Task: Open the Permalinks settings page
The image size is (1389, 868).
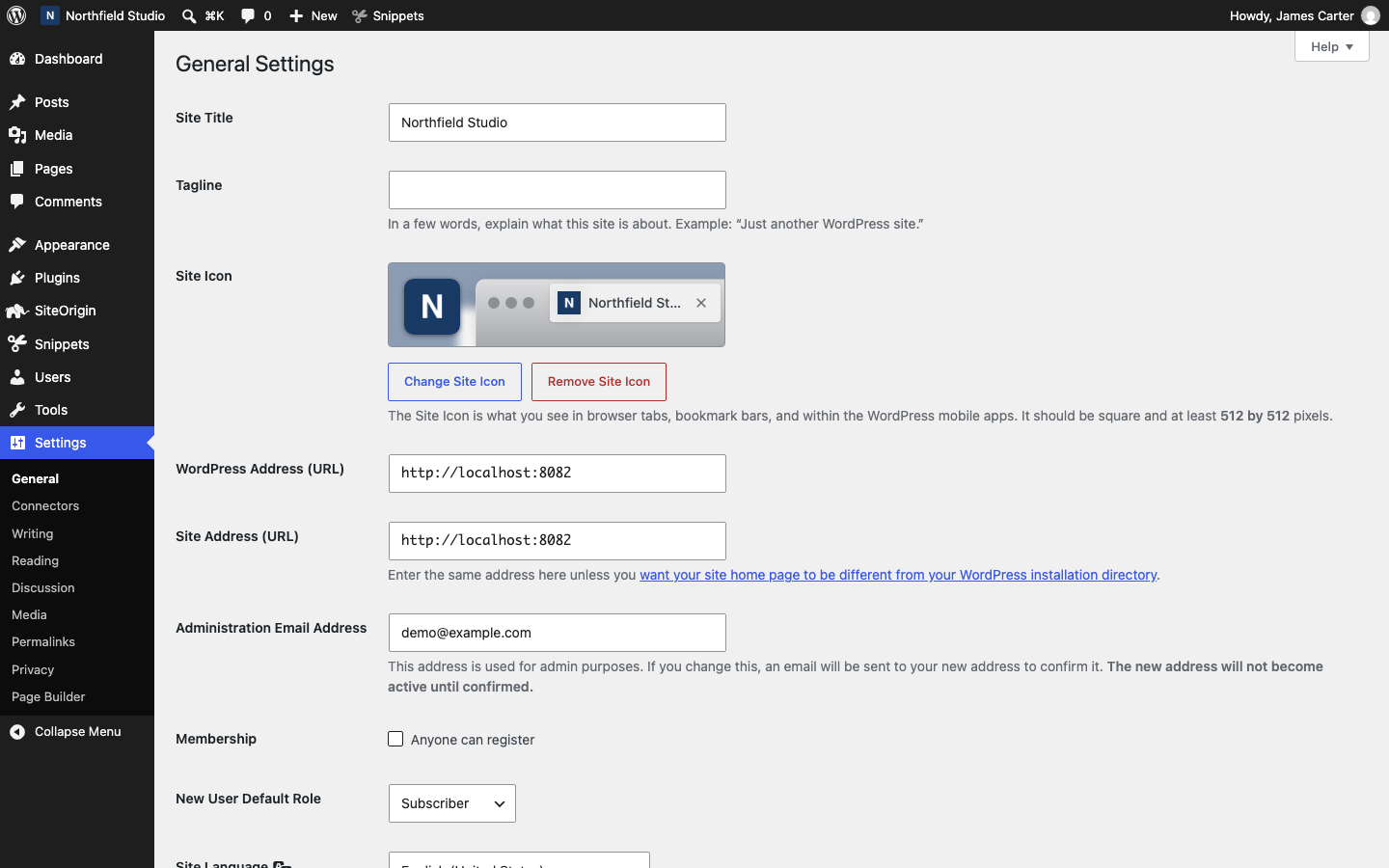Action: (x=43, y=641)
